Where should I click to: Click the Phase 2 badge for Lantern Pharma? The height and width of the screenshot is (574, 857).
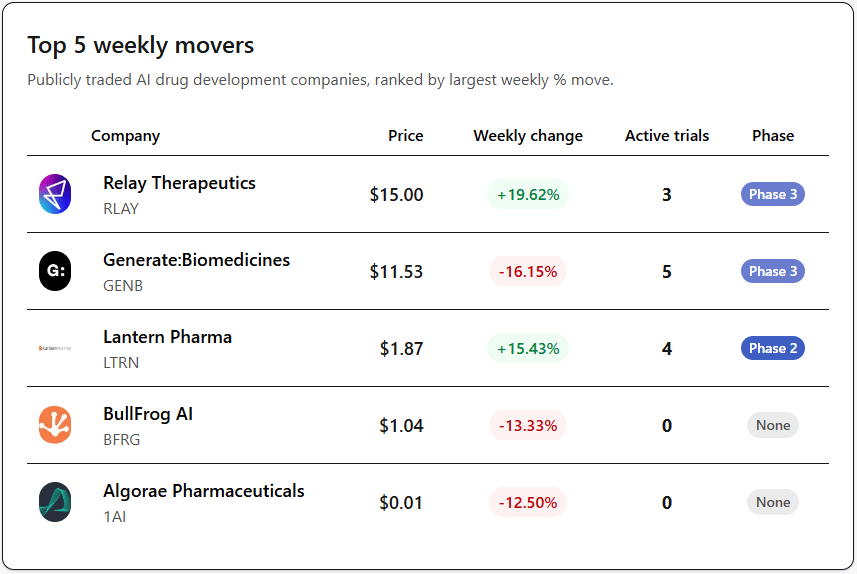click(773, 349)
